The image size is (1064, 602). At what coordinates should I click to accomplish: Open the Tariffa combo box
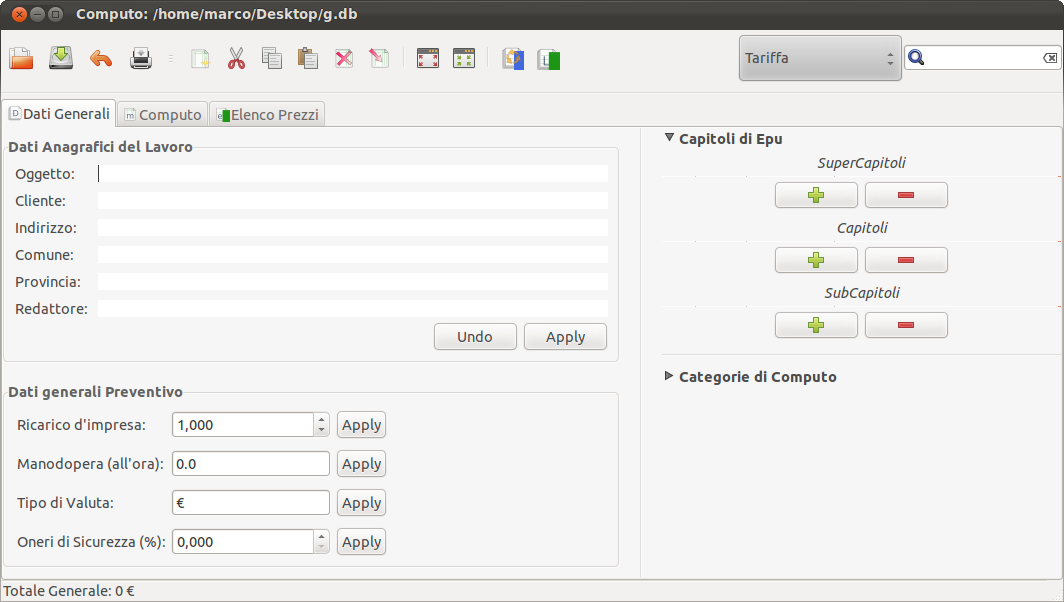click(x=820, y=58)
